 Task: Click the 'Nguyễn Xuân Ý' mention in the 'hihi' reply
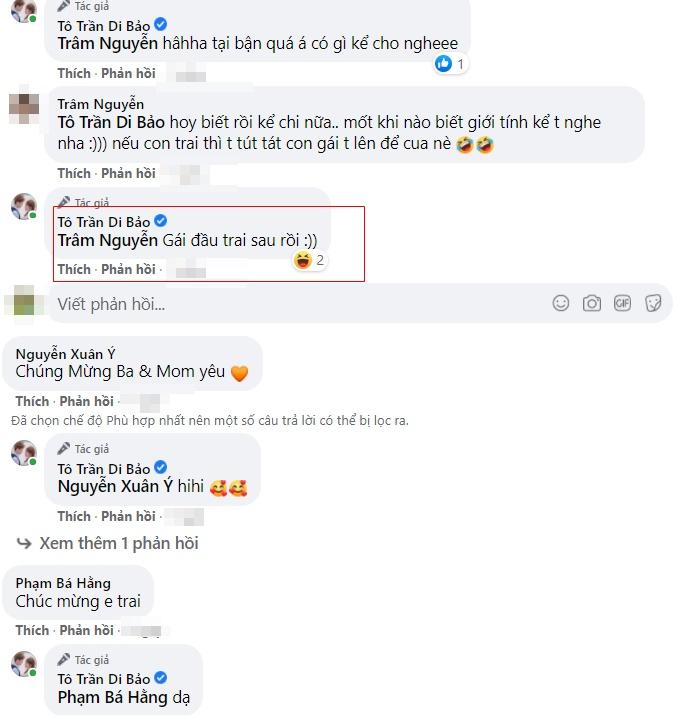pos(116,487)
